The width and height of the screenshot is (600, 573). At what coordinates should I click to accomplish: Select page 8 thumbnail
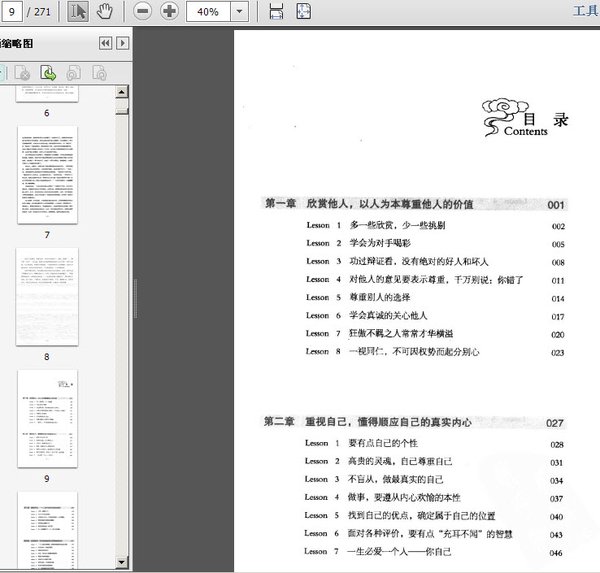[47, 297]
